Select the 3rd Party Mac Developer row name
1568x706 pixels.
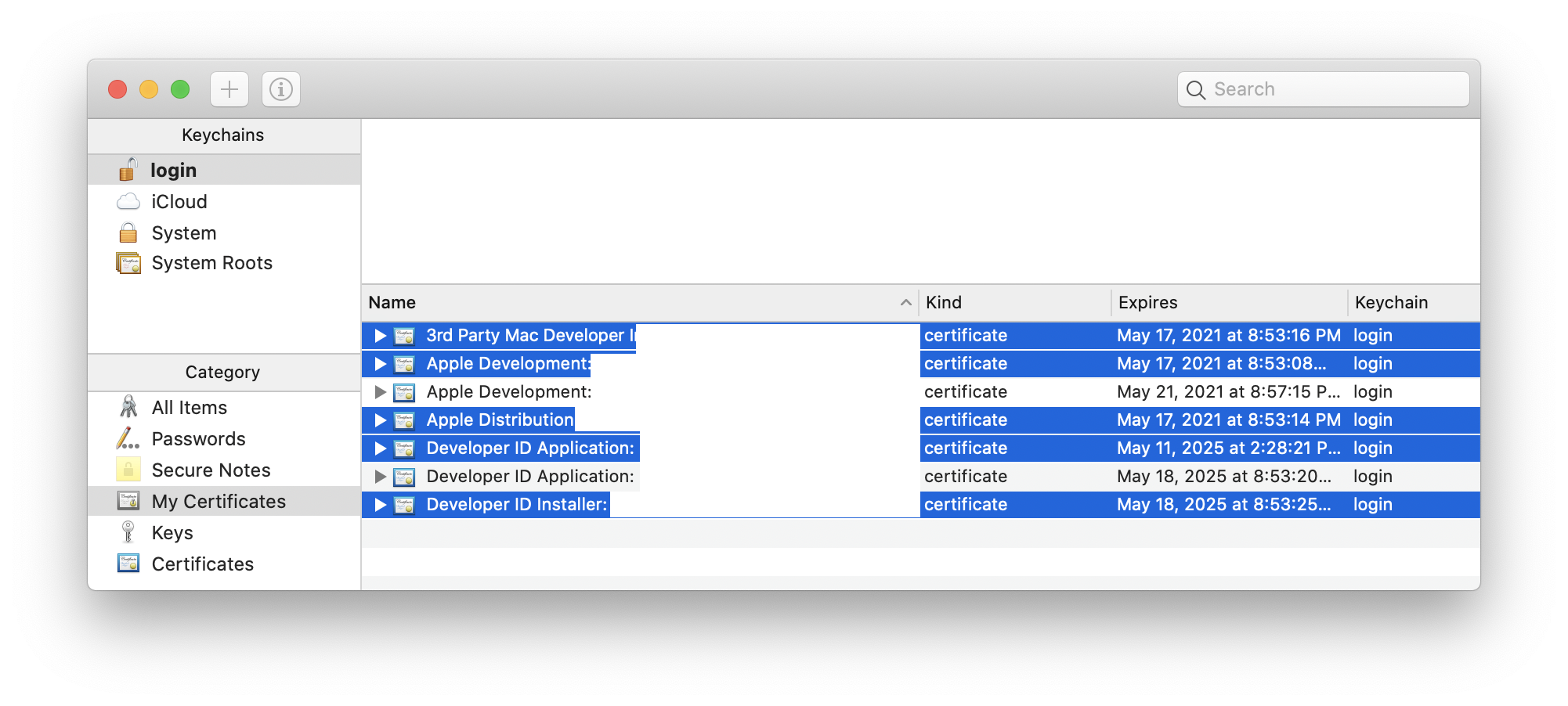[x=530, y=335]
